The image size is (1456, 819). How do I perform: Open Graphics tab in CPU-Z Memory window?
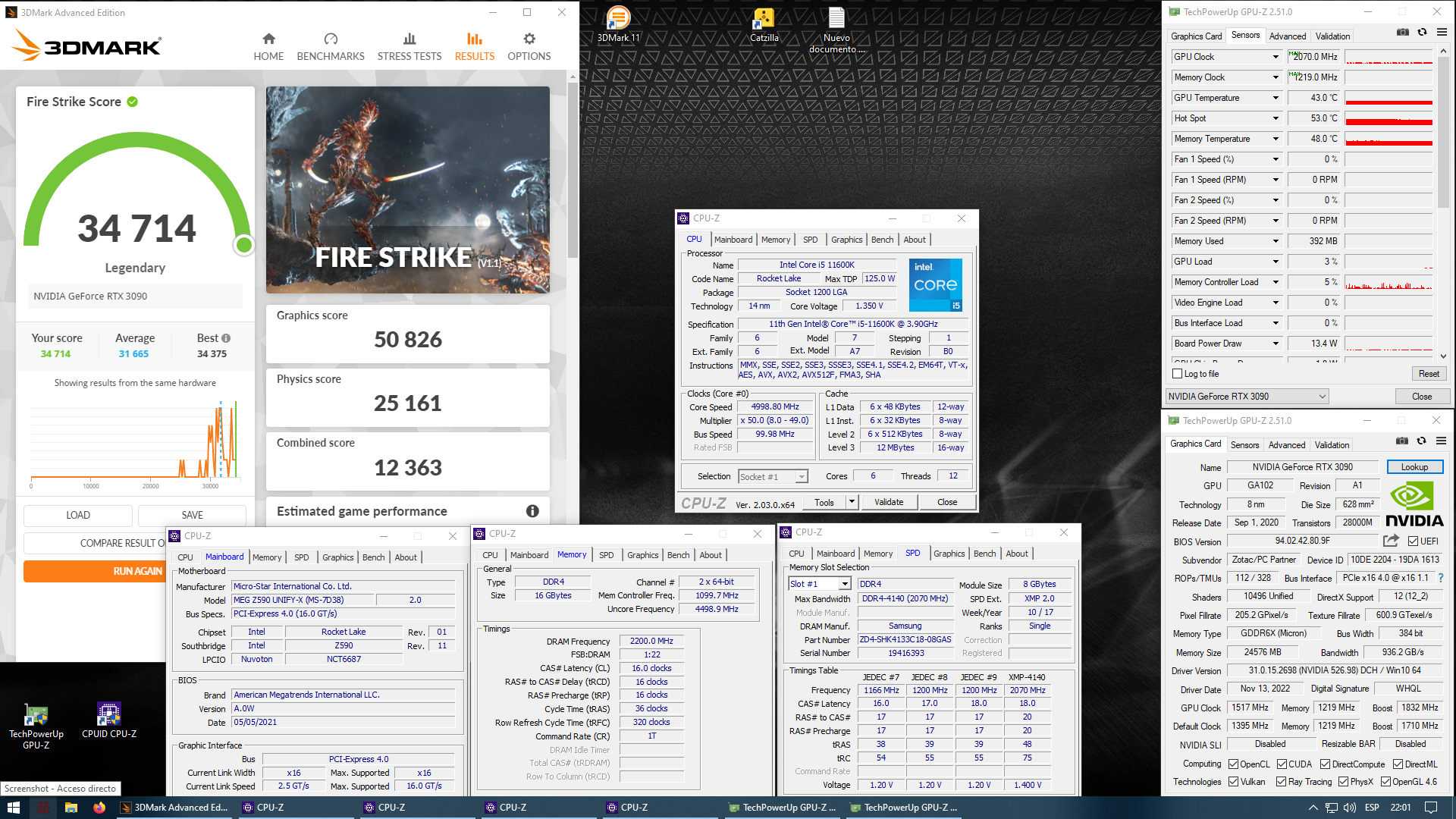coord(642,555)
